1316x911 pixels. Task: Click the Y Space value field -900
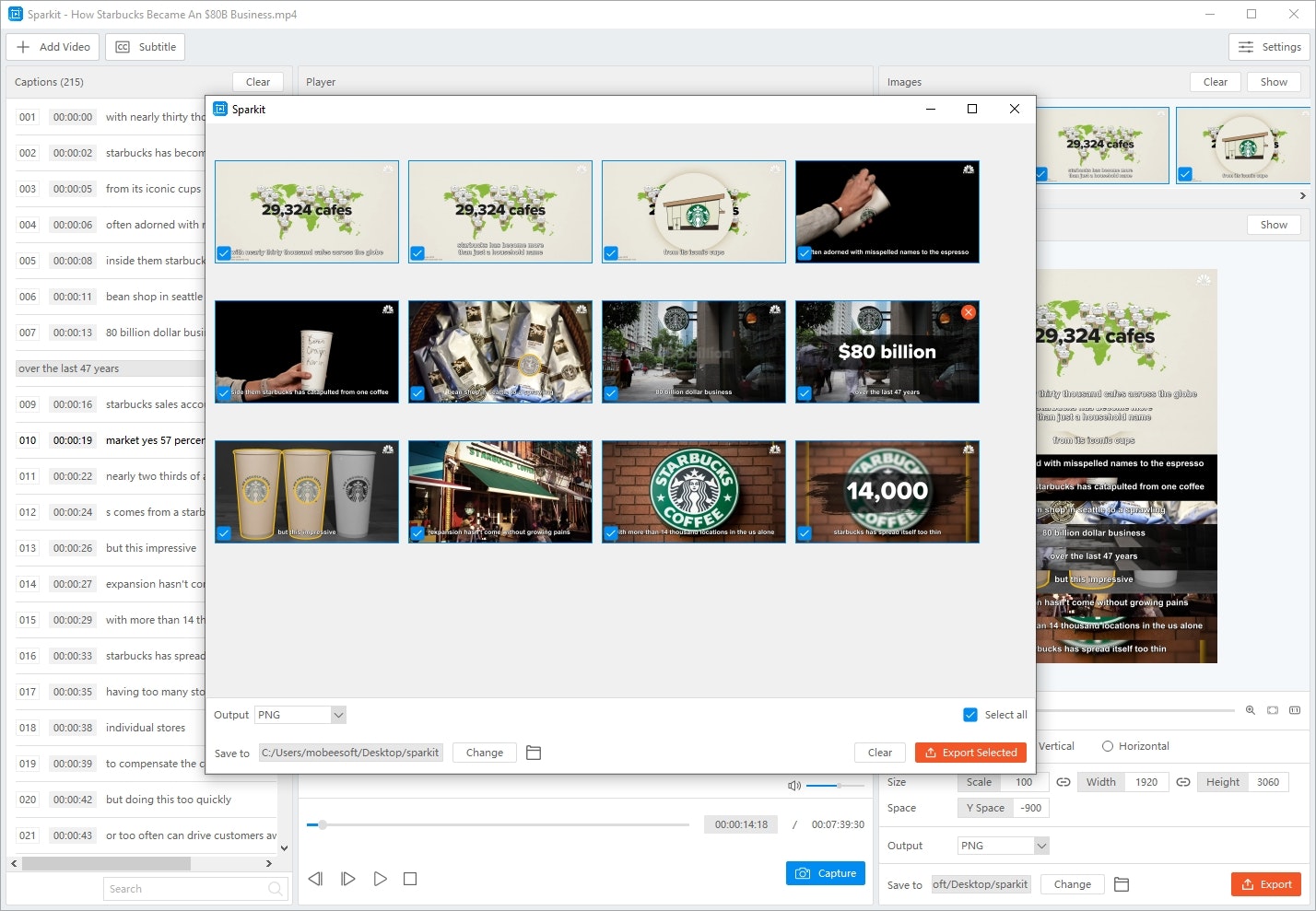click(x=1031, y=808)
